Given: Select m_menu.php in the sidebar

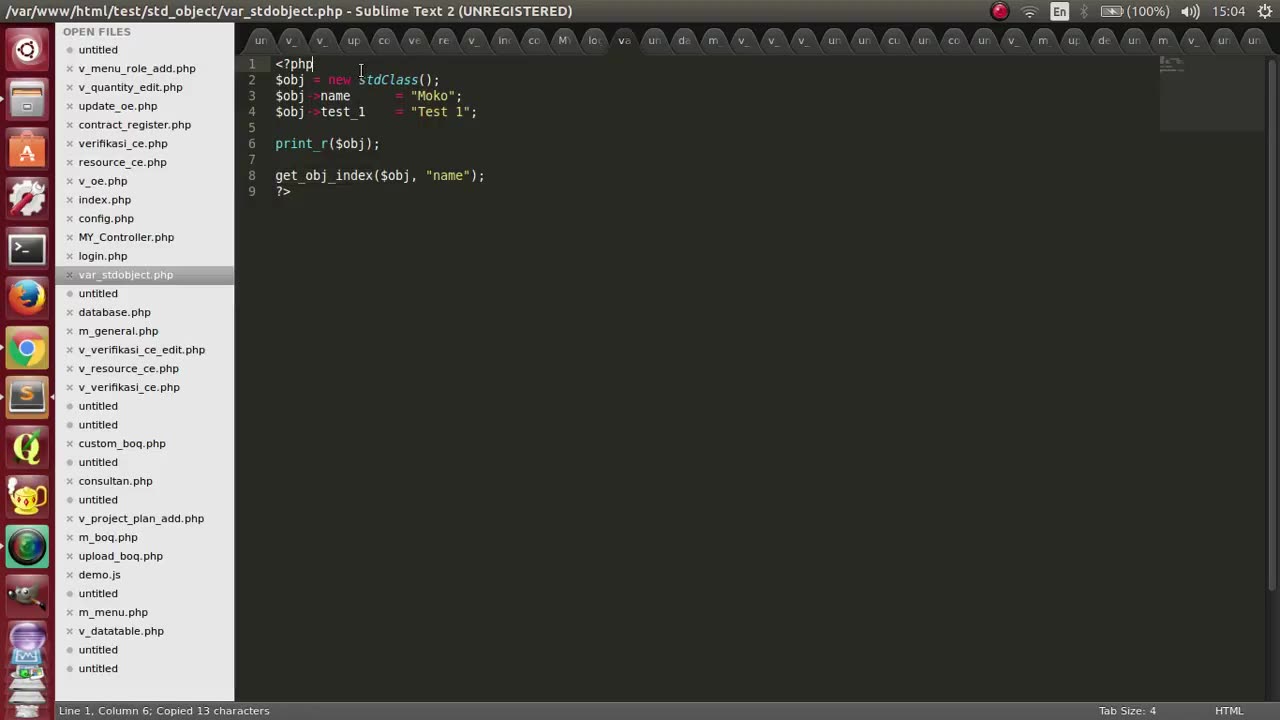Looking at the screenshot, I should tap(113, 613).
